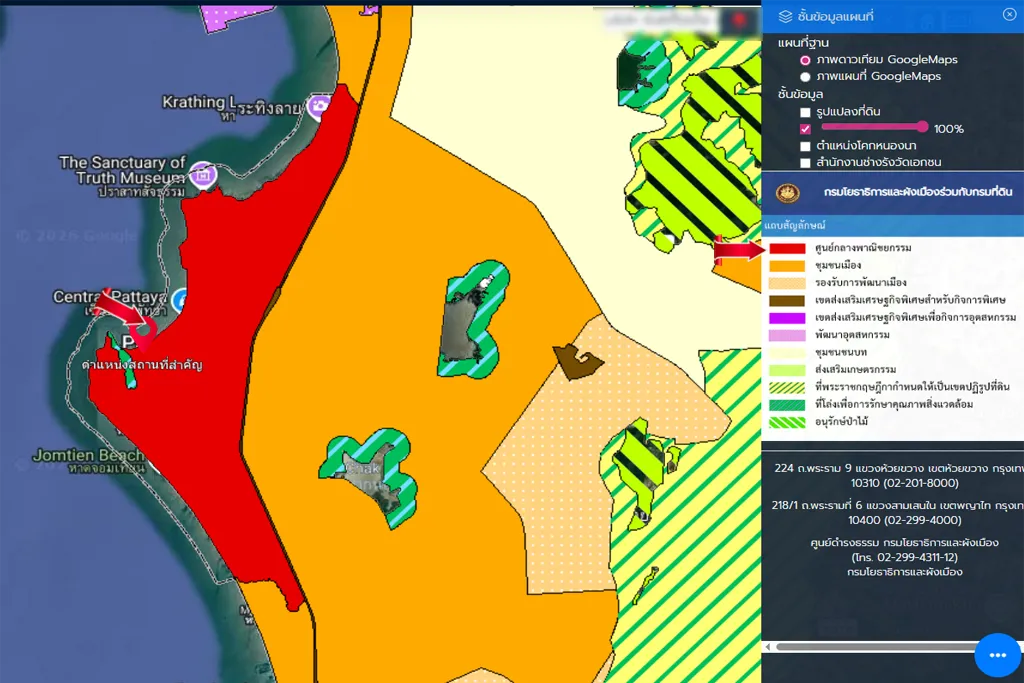1024x683 pixels.
Task: Enable the private surveyor office layer checkbox
Action: [805, 163]
